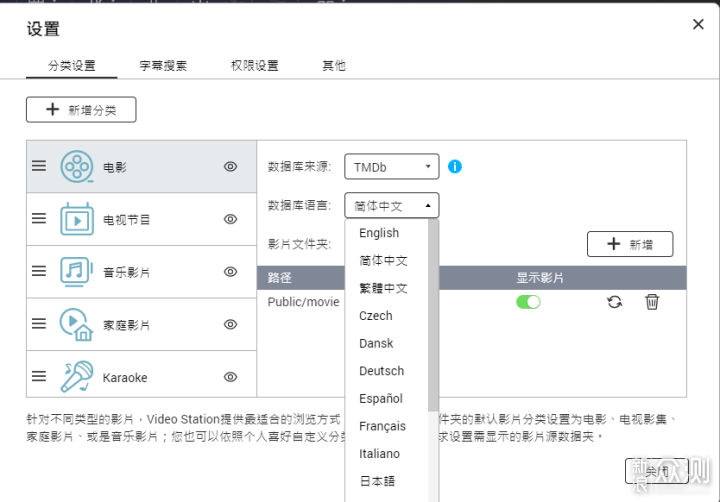The width and height of the screenshot is (720, 502).
Task: Click the drag handle for 家庭影片 row
Action: pyautogui.click(x=39, y=324)
